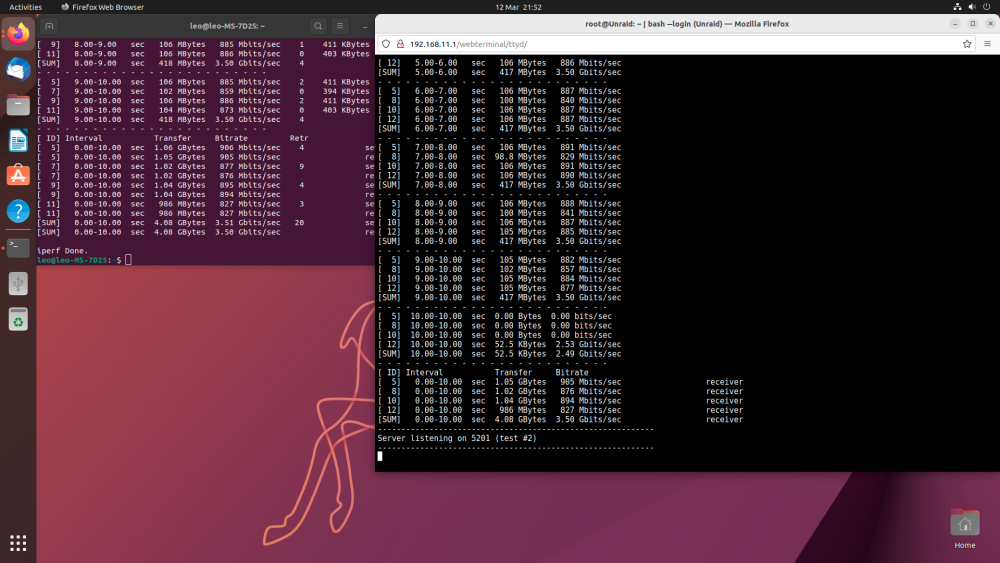Open Firefox Web Browser app menu
This screenshot has width=1000, height=563.
(x=103, y=7)
